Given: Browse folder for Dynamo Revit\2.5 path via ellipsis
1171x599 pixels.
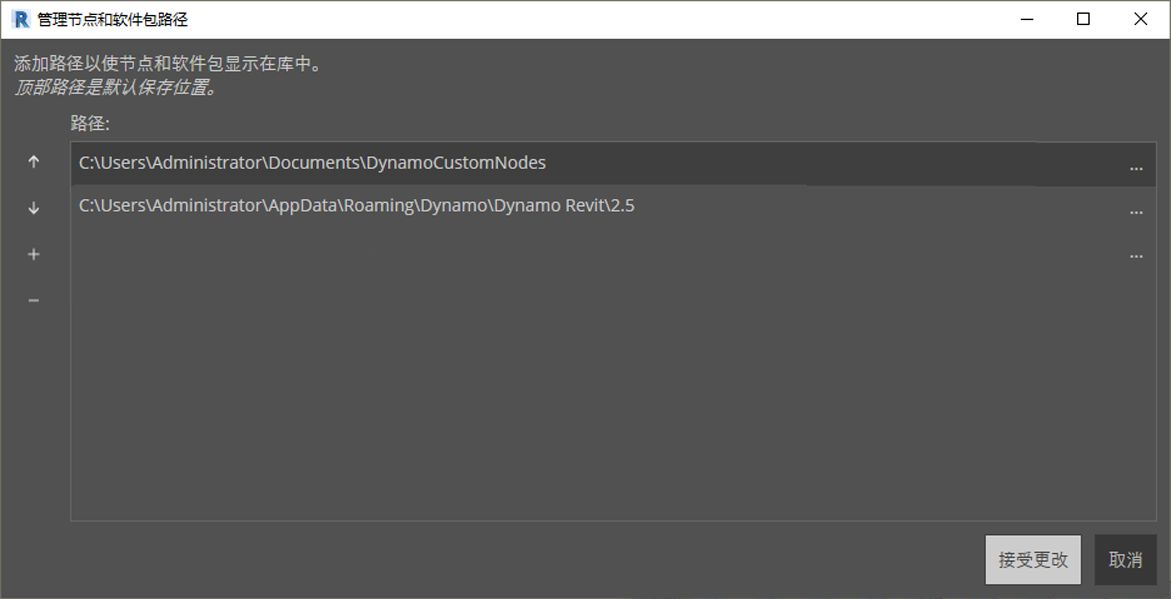Looking at the screenshot, I should [1136, 212].
